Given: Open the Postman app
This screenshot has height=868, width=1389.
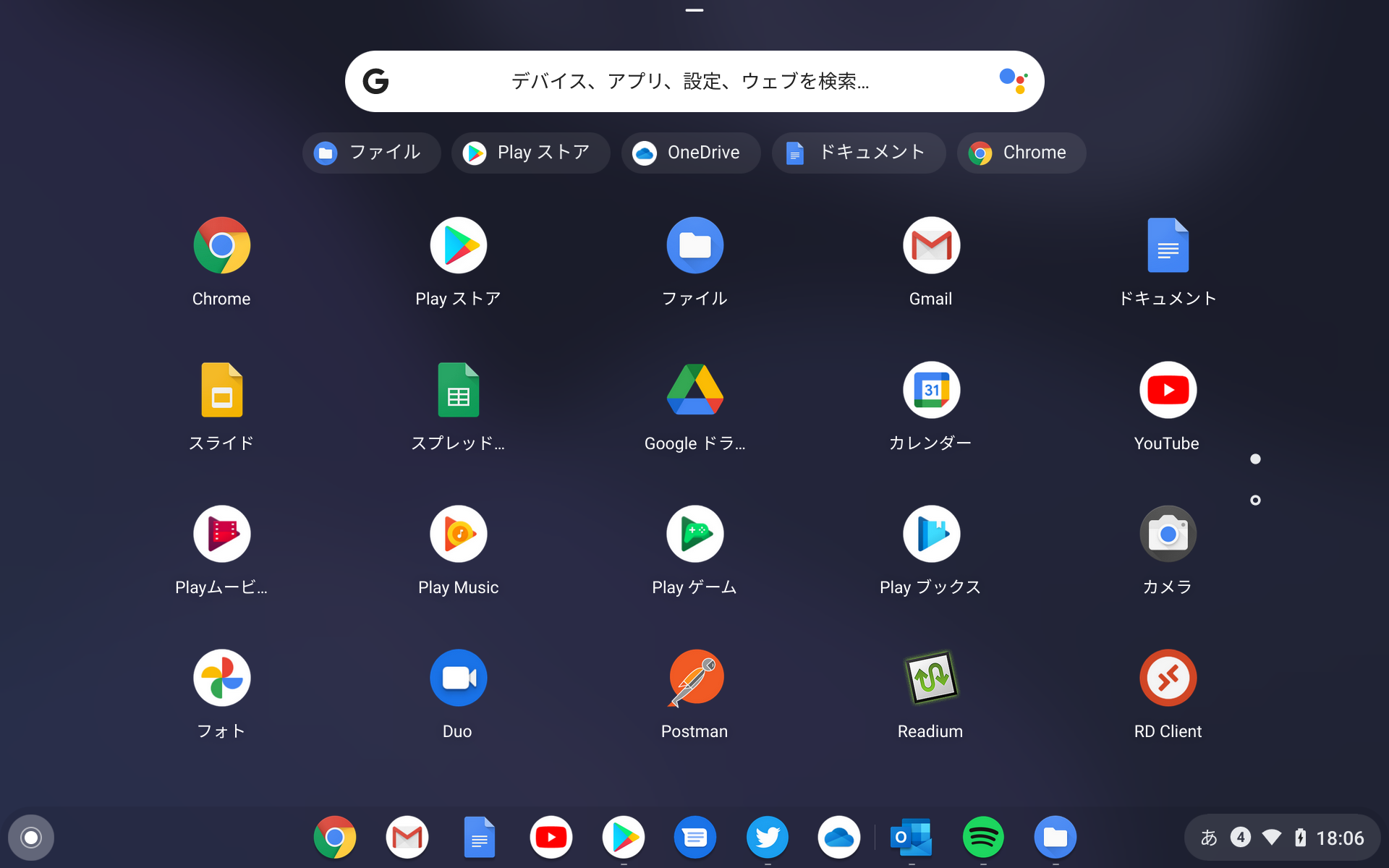Looking at the screenshot, I should click(x=693, y=678).
